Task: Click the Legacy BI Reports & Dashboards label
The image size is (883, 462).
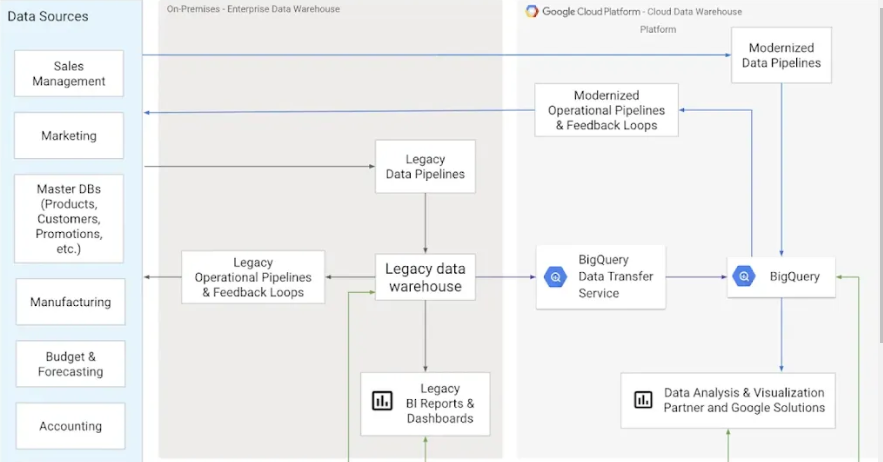Action: coord(440,403)
